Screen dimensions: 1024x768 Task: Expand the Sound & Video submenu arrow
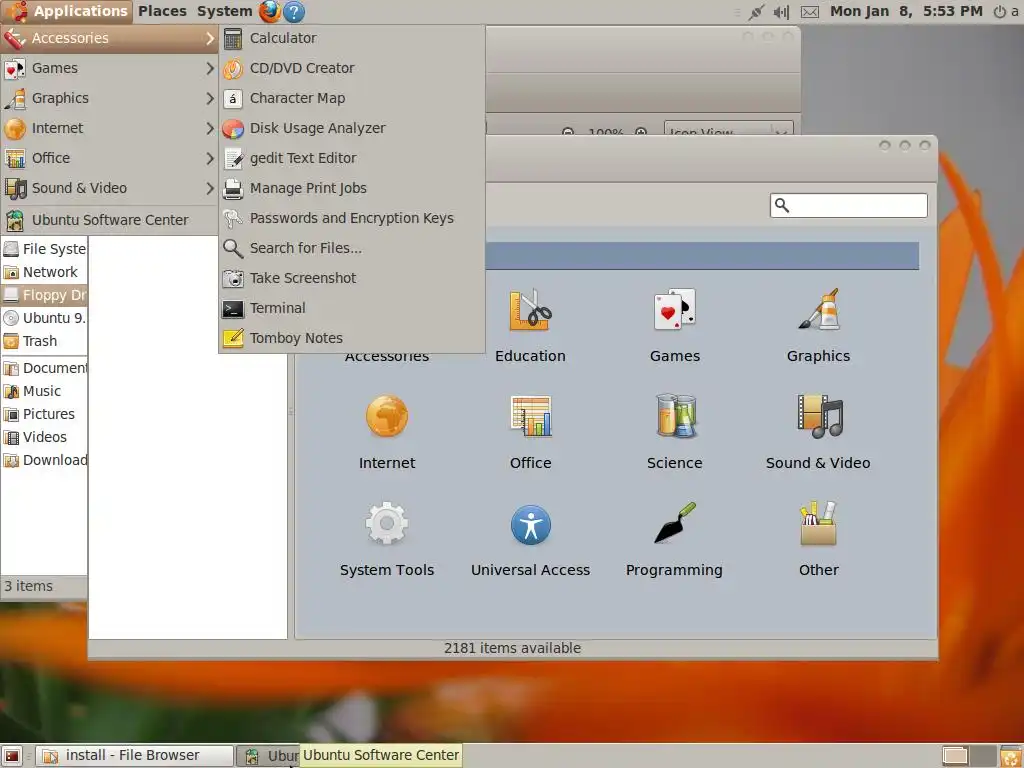(210, 188)
